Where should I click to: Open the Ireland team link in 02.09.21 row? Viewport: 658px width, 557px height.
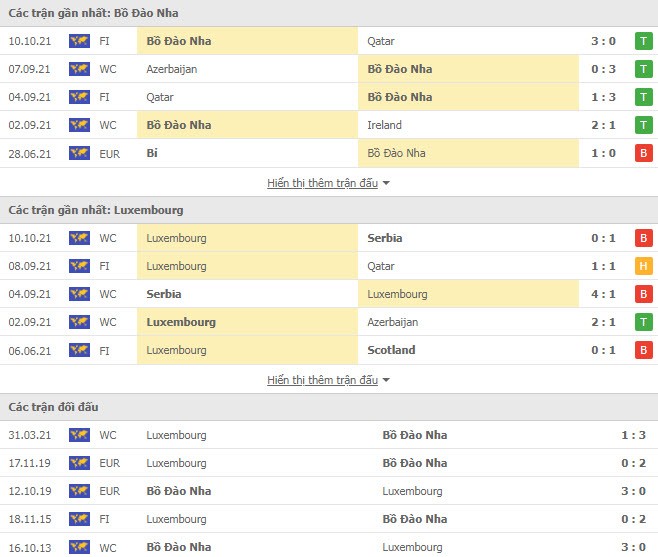385,125
